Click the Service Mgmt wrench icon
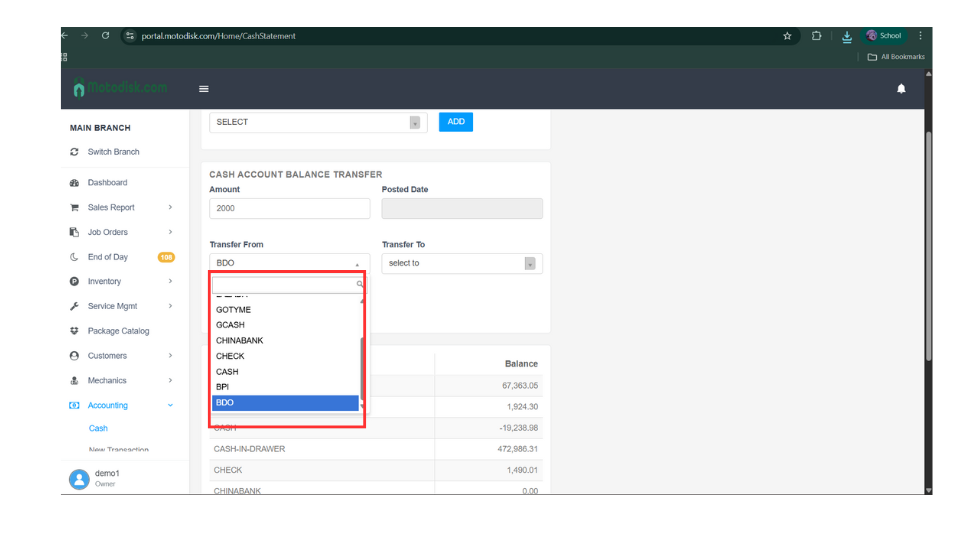The width and height of the screenshot is (960, 540). [x=74, y=306]
